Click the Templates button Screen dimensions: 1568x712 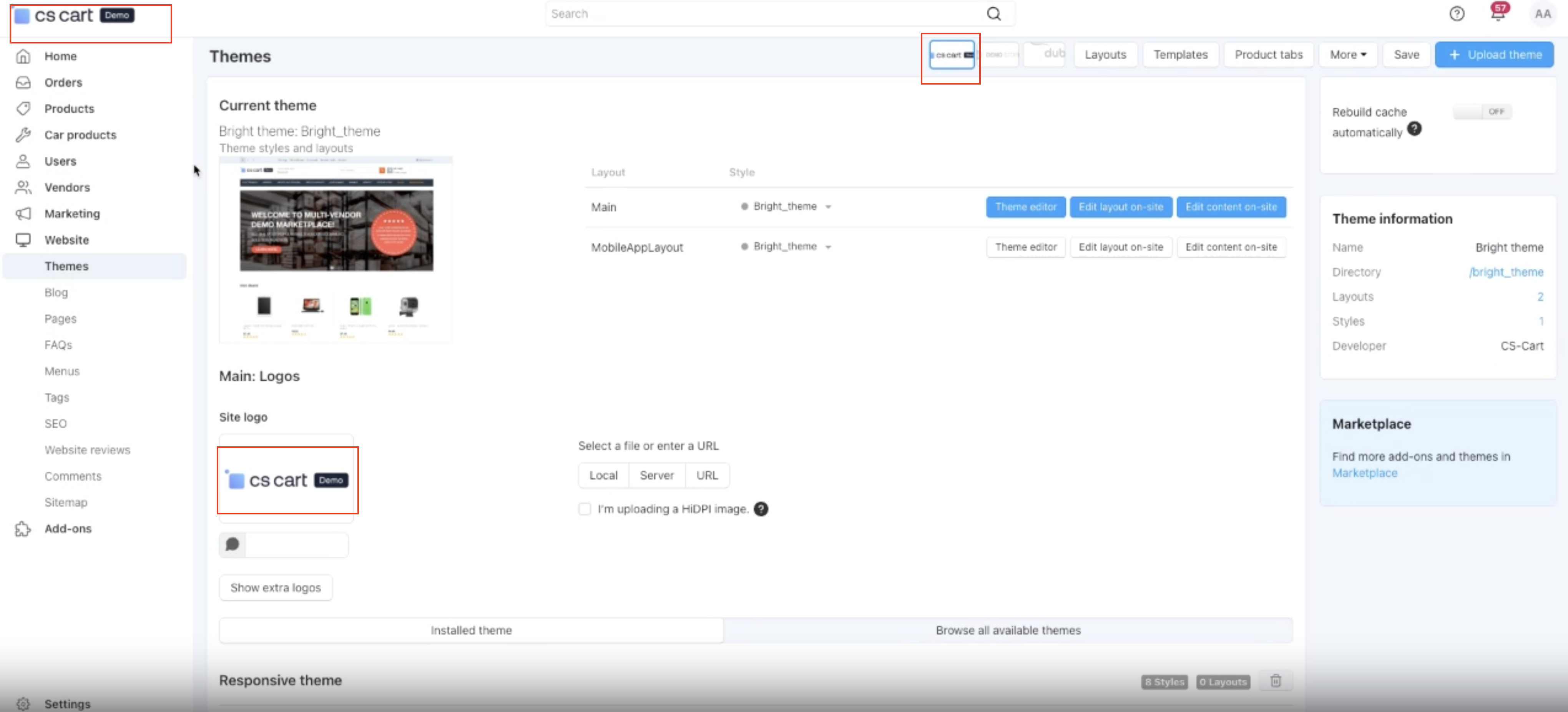[x=1180, y=55]
